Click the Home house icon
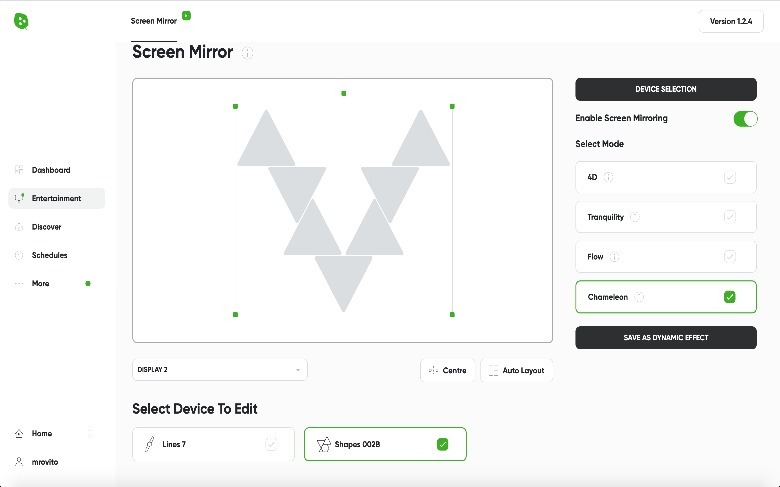The height and width of the screenshot is (487, 780). click(x=19, y=433)
